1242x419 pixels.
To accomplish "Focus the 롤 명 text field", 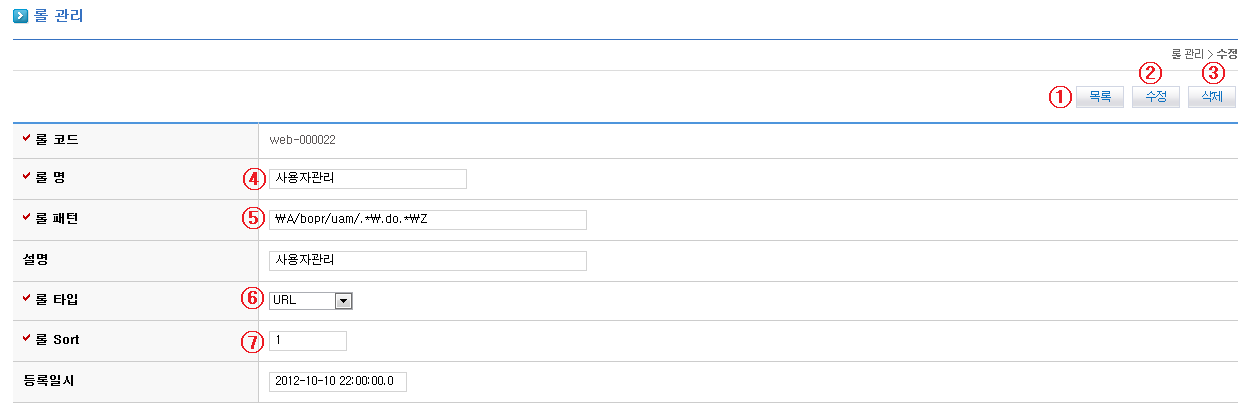I will tap(367, 179).
